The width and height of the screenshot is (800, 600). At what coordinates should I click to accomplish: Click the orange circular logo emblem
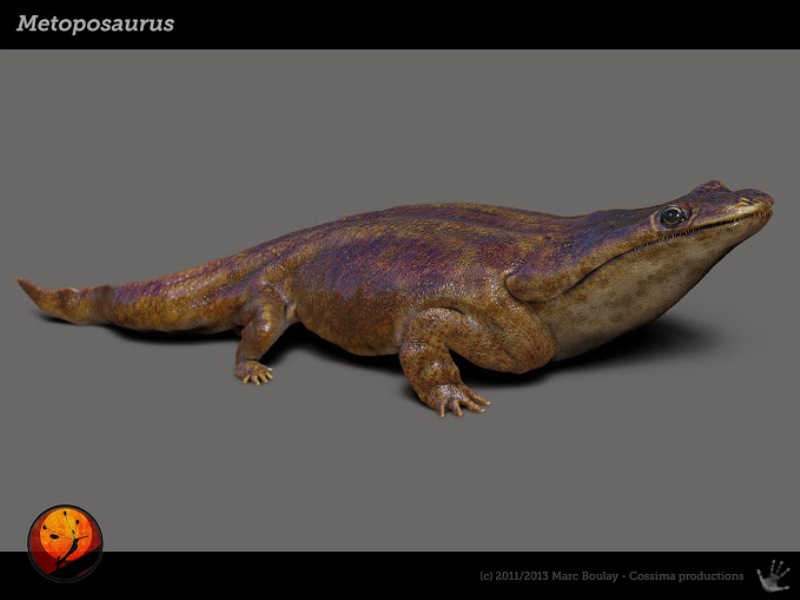65,542
